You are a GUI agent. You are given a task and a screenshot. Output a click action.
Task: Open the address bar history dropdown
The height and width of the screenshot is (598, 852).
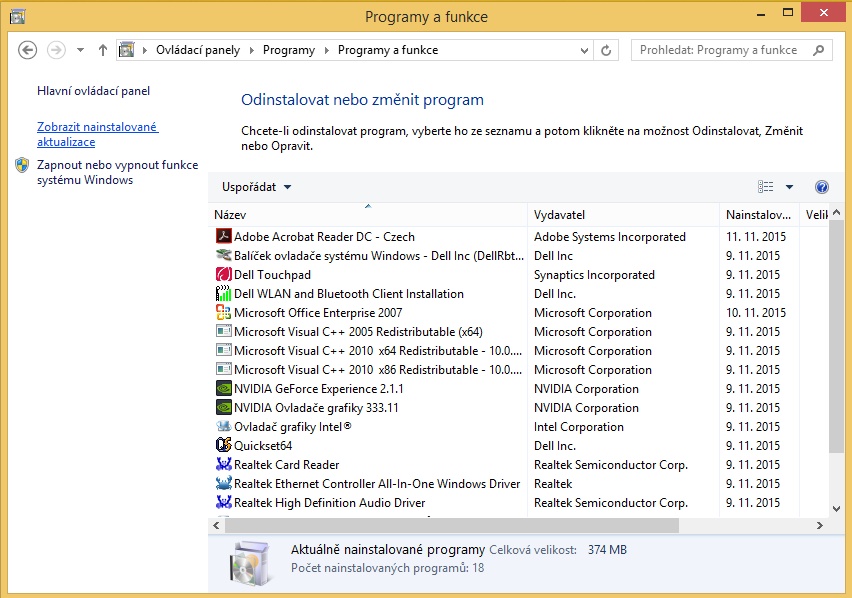pyautogui.click(x=583, y=50)
